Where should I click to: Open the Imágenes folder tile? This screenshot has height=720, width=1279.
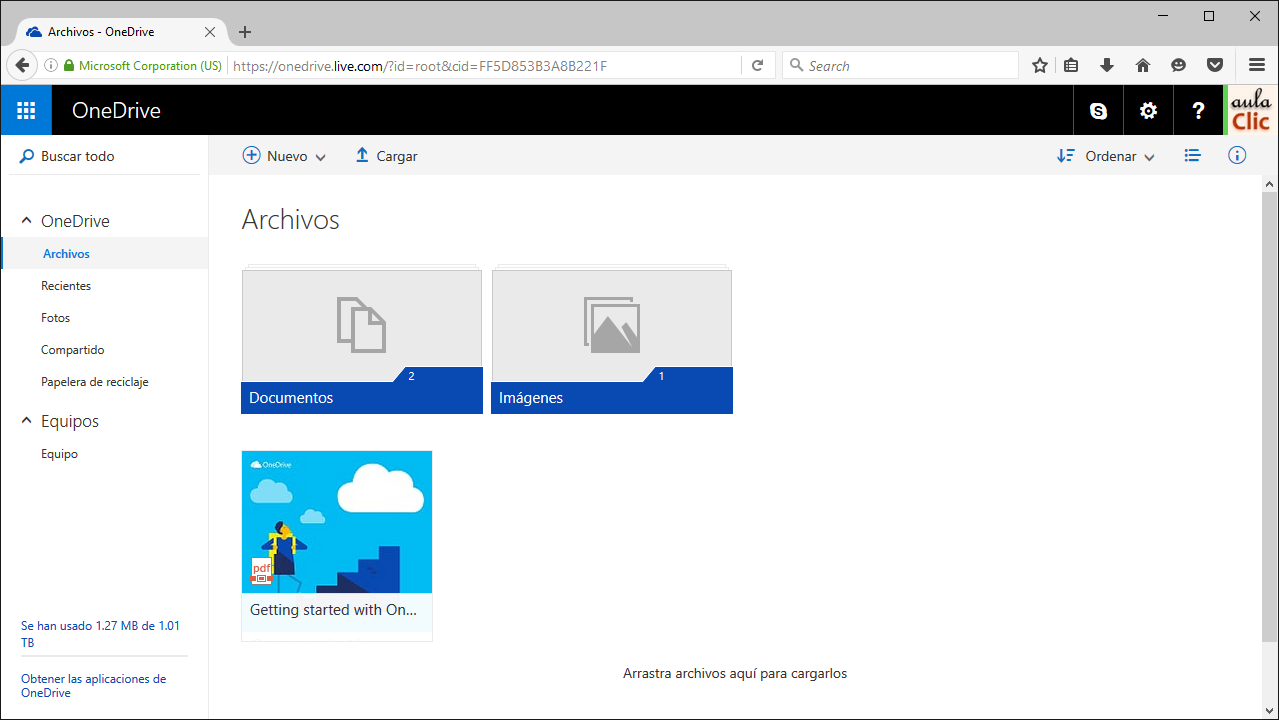[x=612, y=341]
